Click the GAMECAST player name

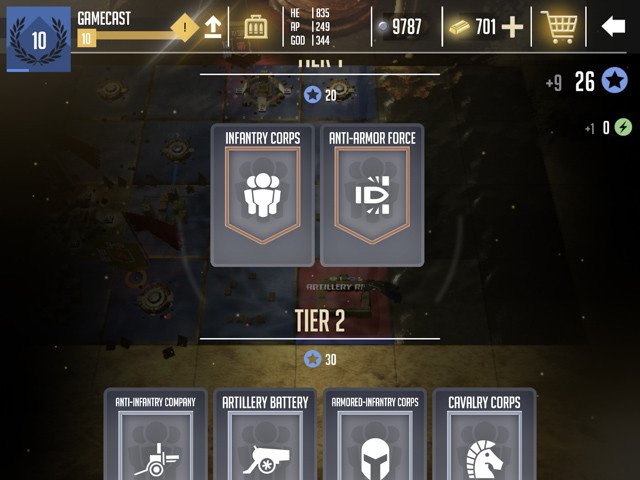pos(104,18)
